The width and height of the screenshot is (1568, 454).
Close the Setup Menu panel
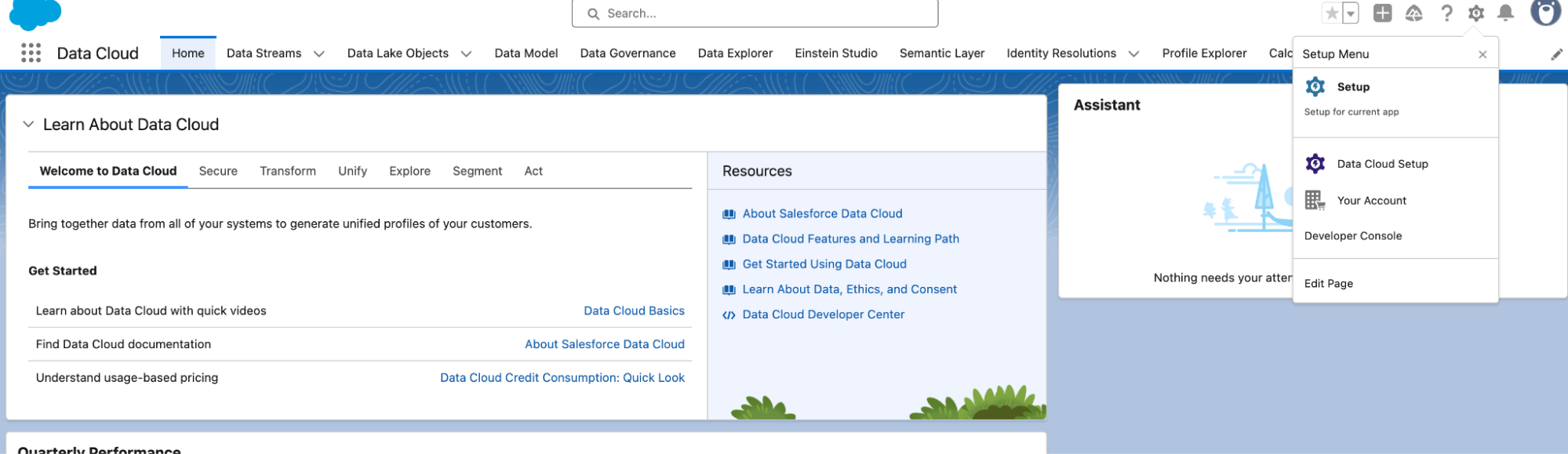[1483, 54]
